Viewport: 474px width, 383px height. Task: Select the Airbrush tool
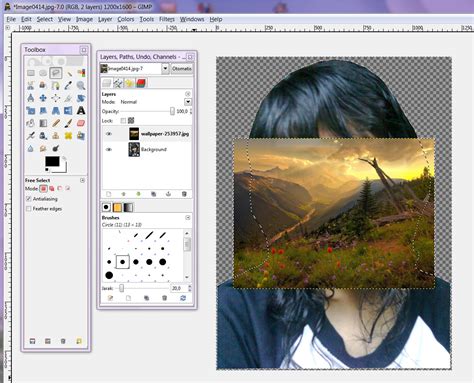coord(31,136)
